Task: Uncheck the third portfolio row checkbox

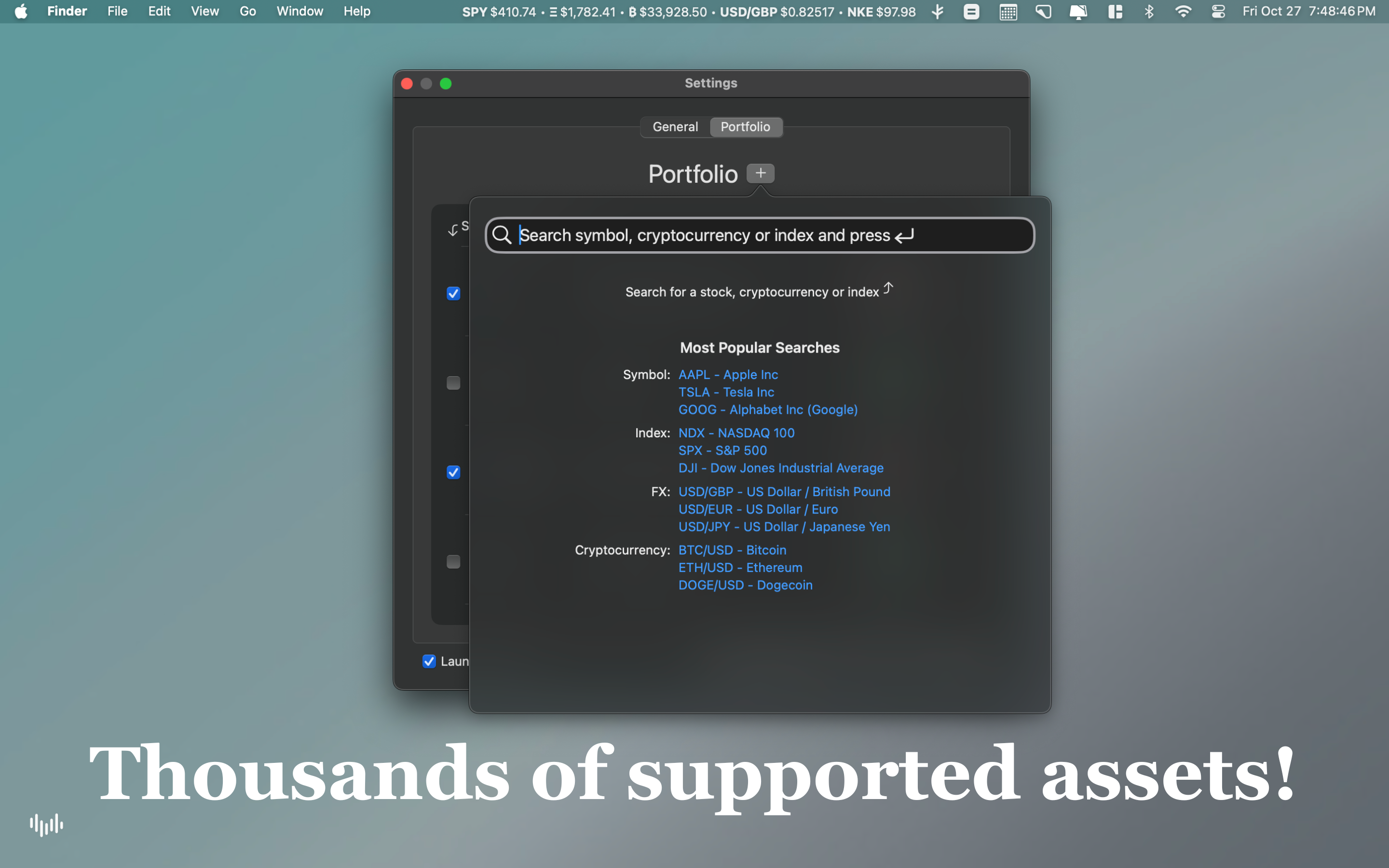Action: coord(453,472)
